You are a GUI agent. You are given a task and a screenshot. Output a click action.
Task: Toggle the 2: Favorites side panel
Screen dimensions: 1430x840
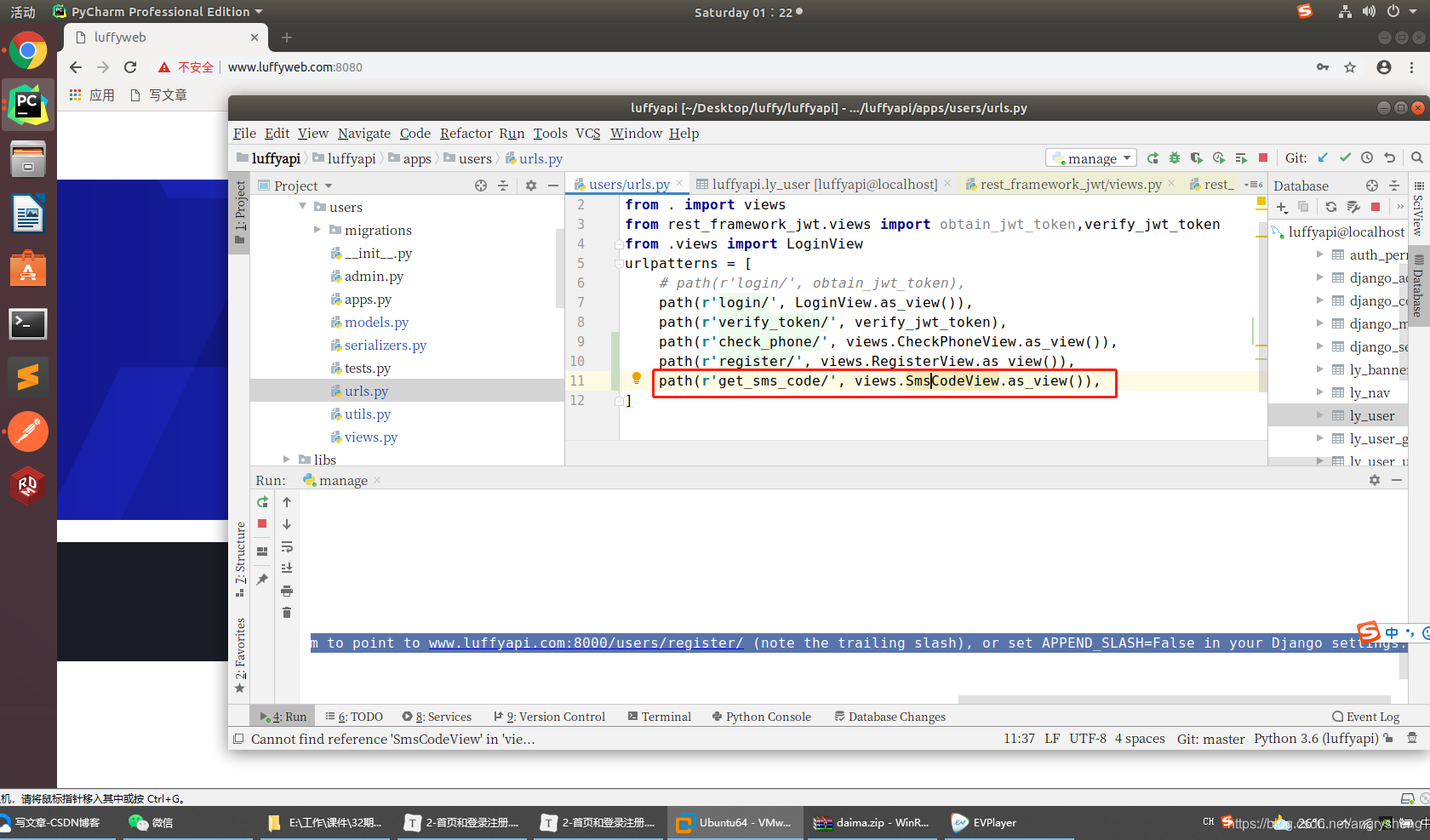(240, 655)
